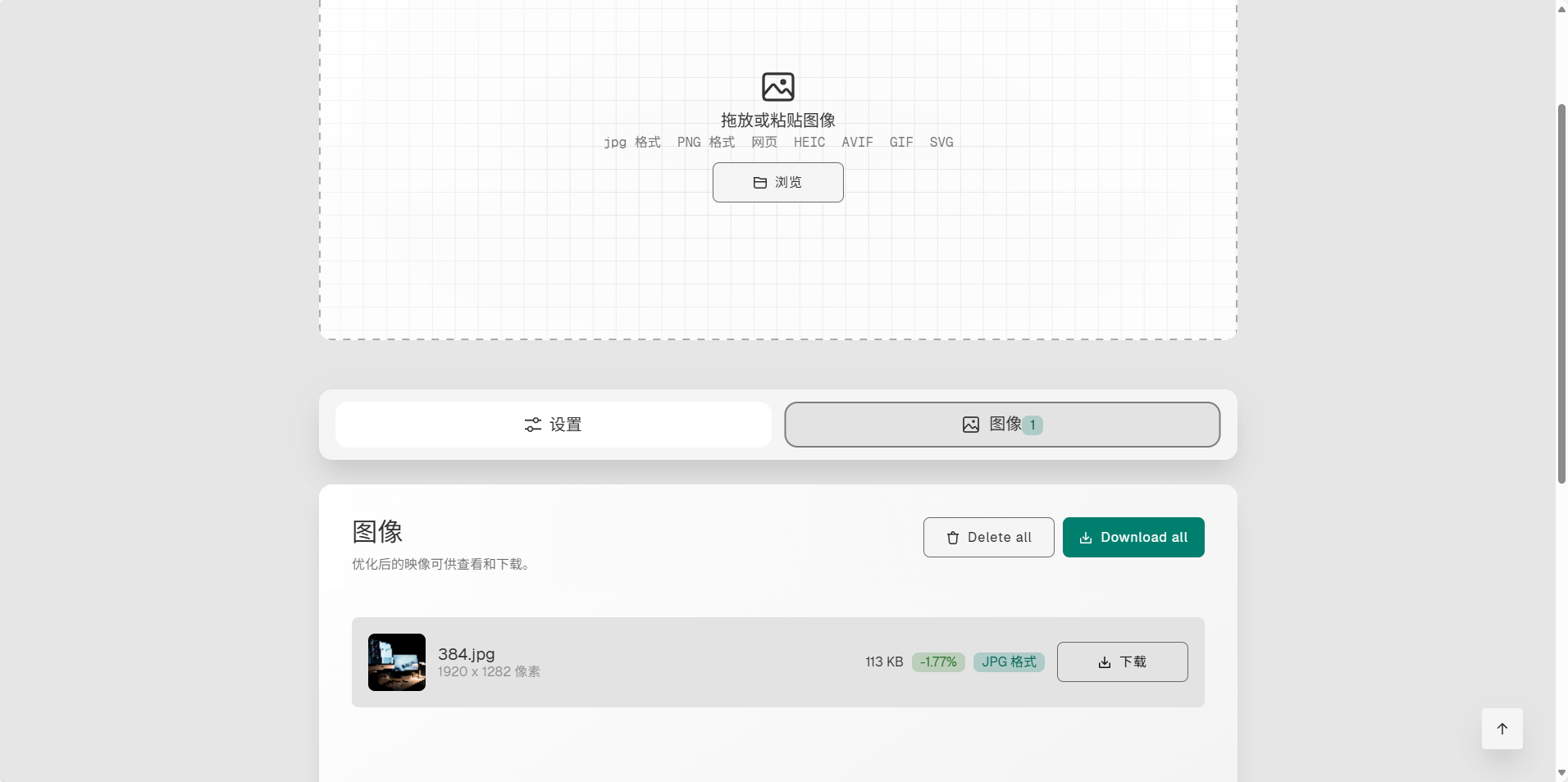Screen dimensions: 1568x782
Task: Click the Delete all button
Action: (x=988, y=538)
